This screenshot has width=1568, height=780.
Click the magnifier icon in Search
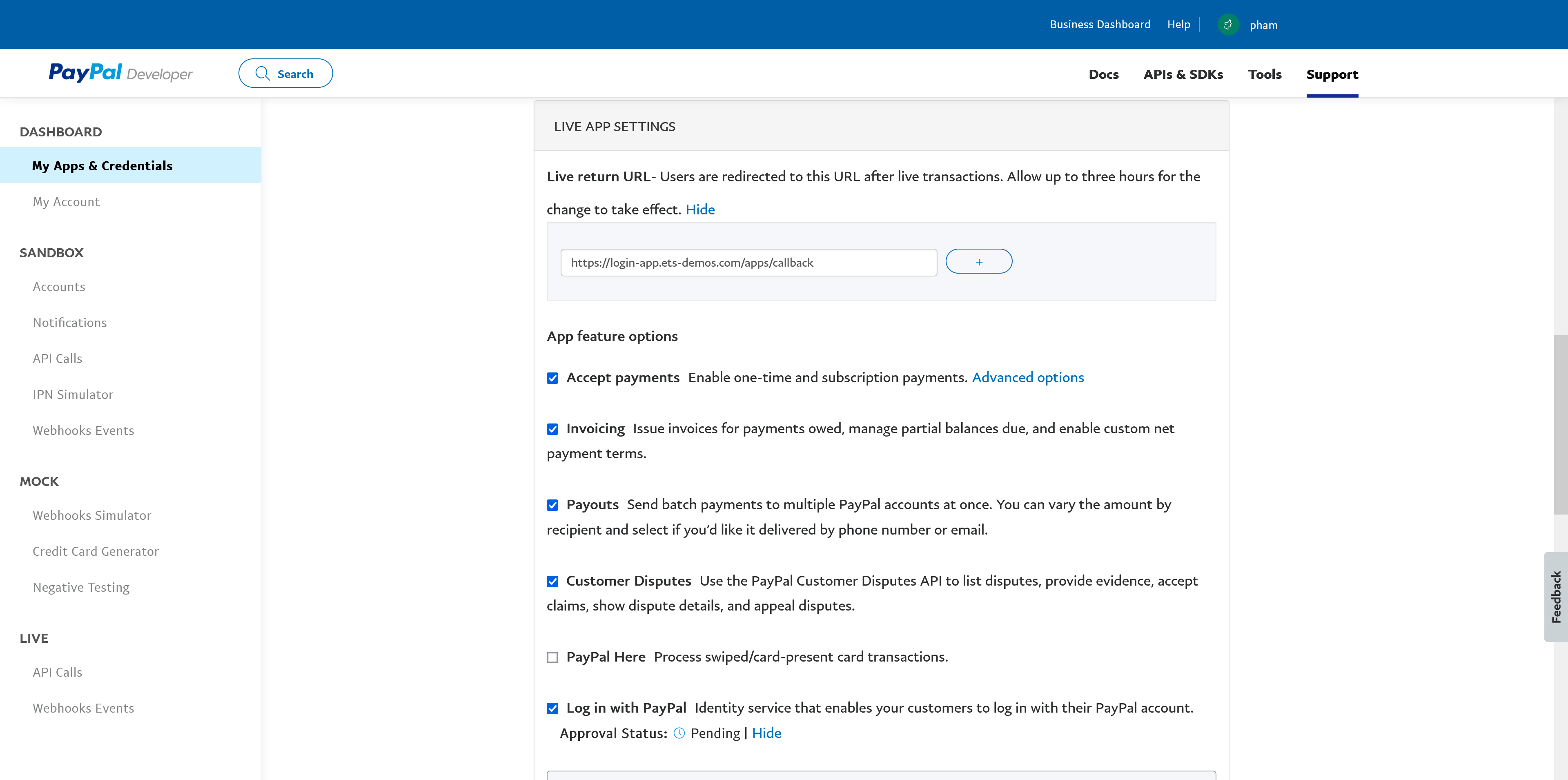click(x=262, y=74)
